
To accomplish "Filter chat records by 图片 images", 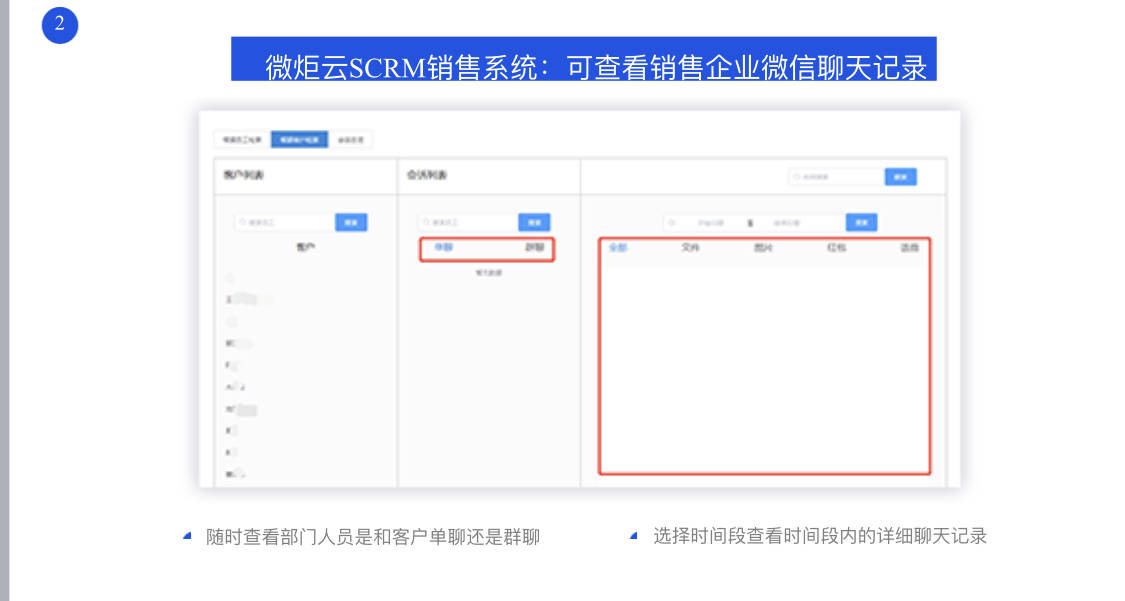I will (x=763, y=248).
